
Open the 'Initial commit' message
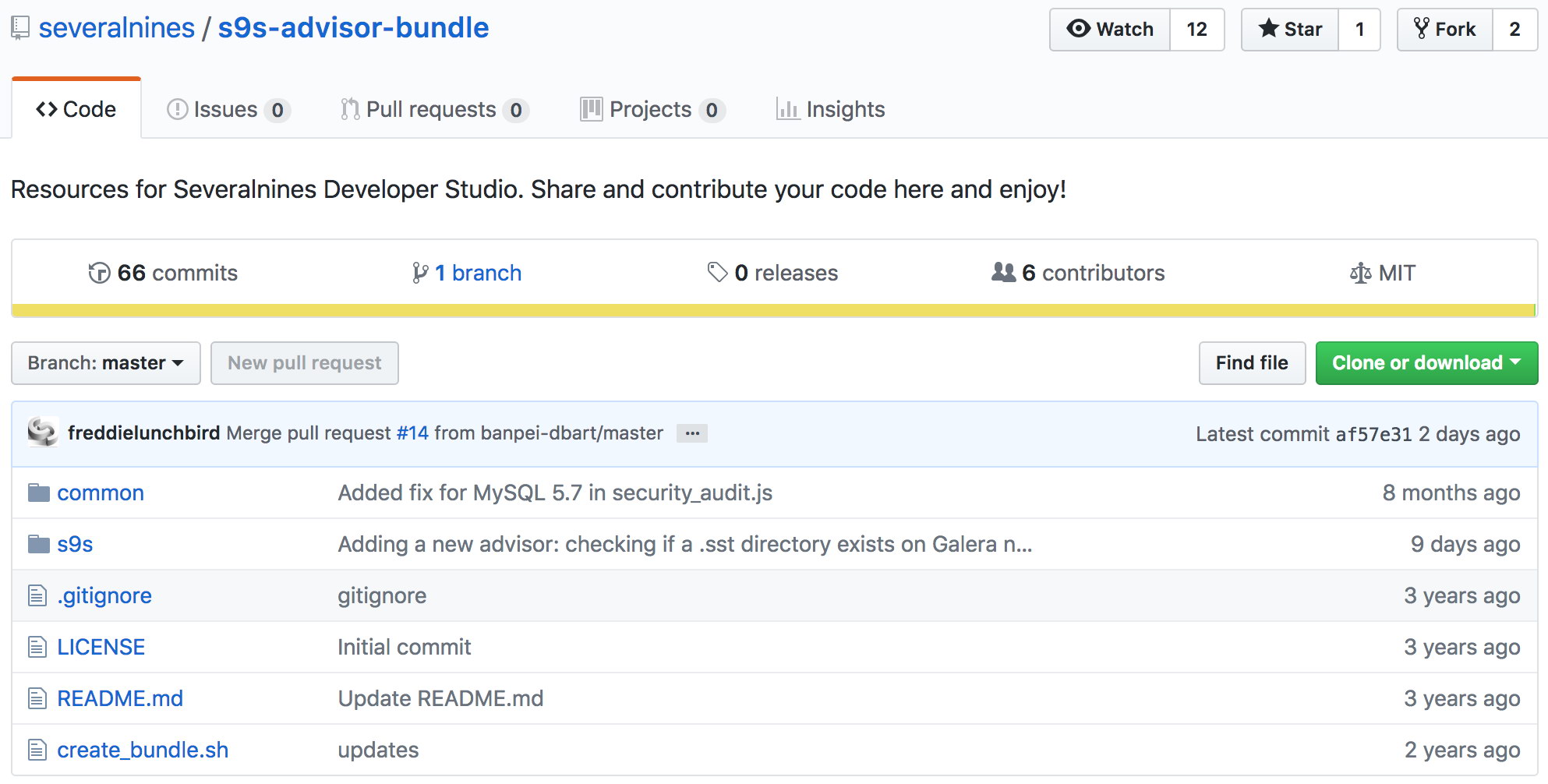click(x=405, y=647)
